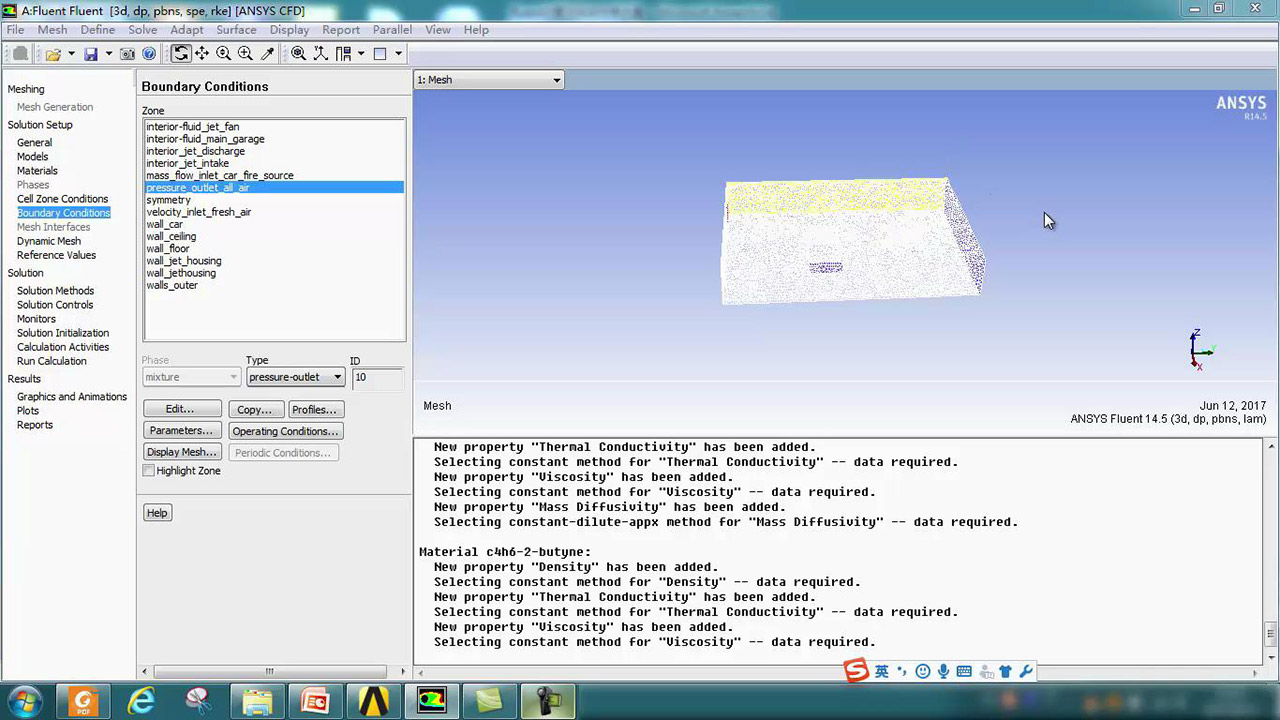Screen dimensions: 1280x720
Task: Click the ID input field showing 10
Action: [x=378, y=377]
